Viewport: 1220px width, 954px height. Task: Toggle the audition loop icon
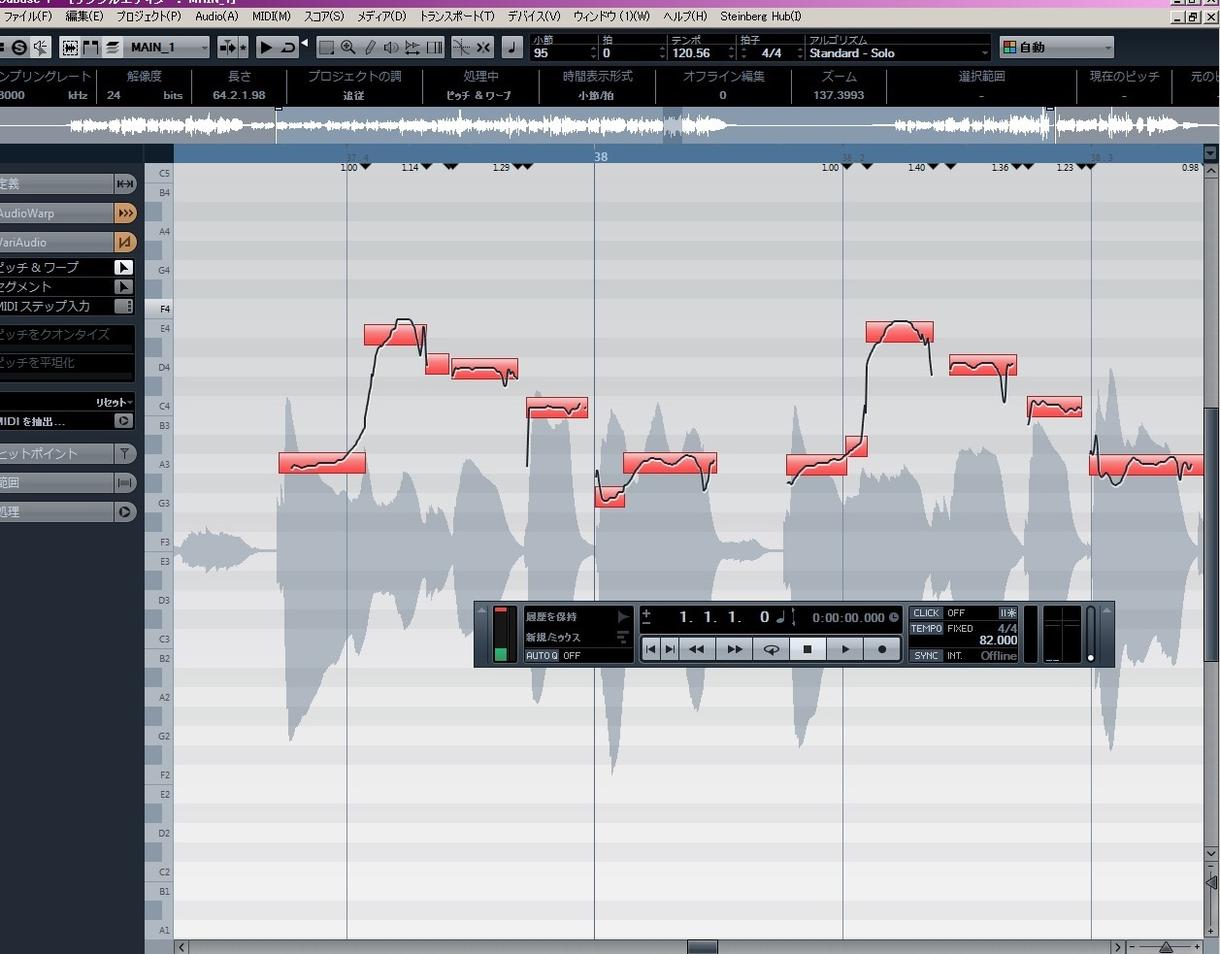coord(288,47)
